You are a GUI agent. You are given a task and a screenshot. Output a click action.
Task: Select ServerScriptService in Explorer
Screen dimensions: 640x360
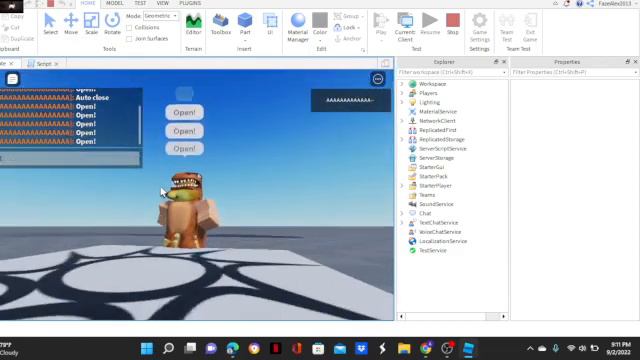(x=442, y=149)
